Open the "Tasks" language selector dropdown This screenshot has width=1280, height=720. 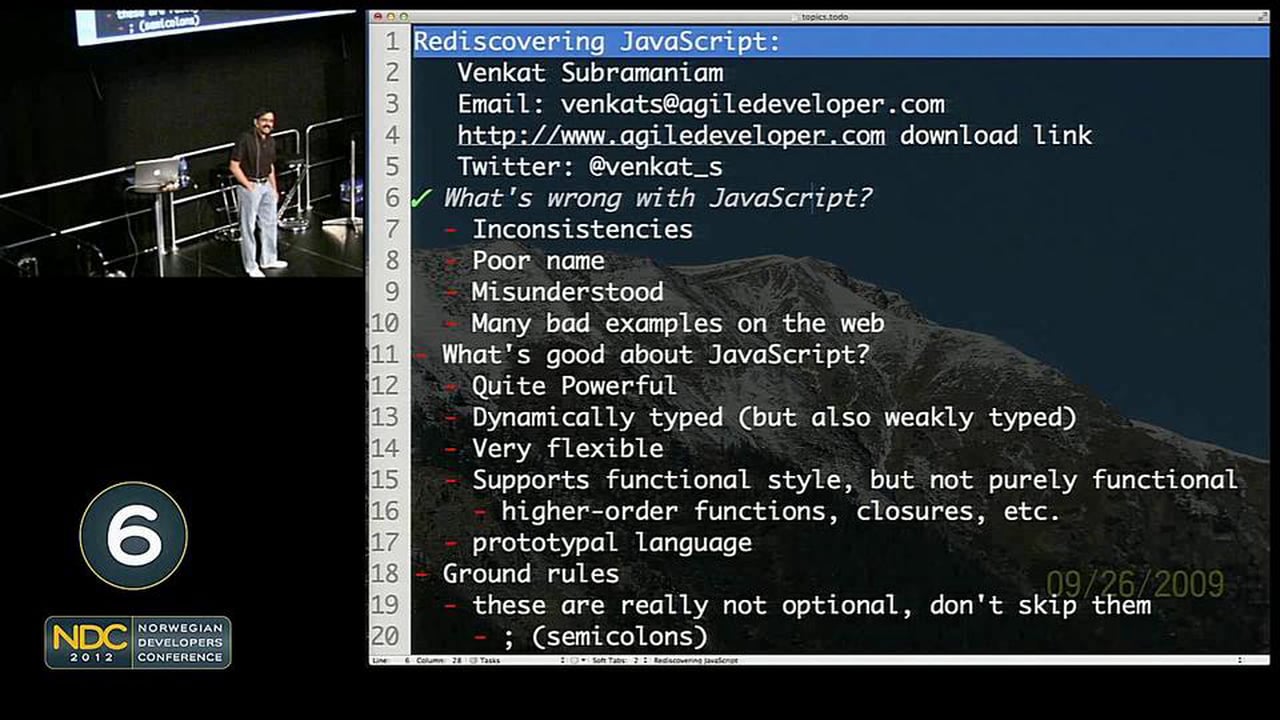[490, 662]
